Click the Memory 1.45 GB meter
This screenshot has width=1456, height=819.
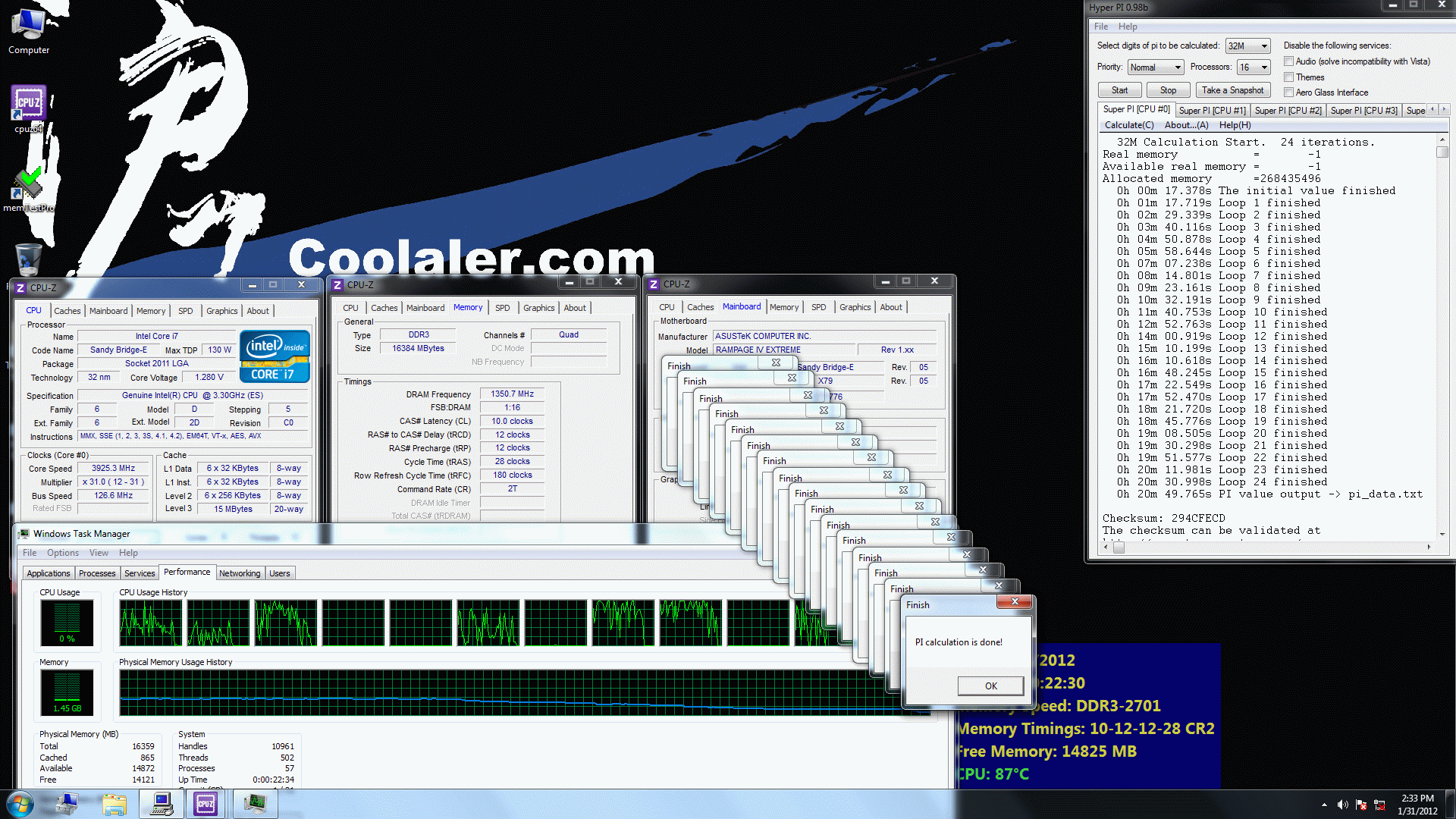pos(67,692)
